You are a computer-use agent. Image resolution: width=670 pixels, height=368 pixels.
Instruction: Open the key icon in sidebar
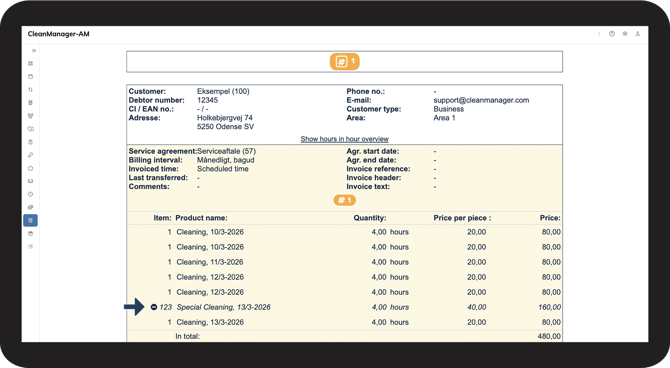point(30,155)
